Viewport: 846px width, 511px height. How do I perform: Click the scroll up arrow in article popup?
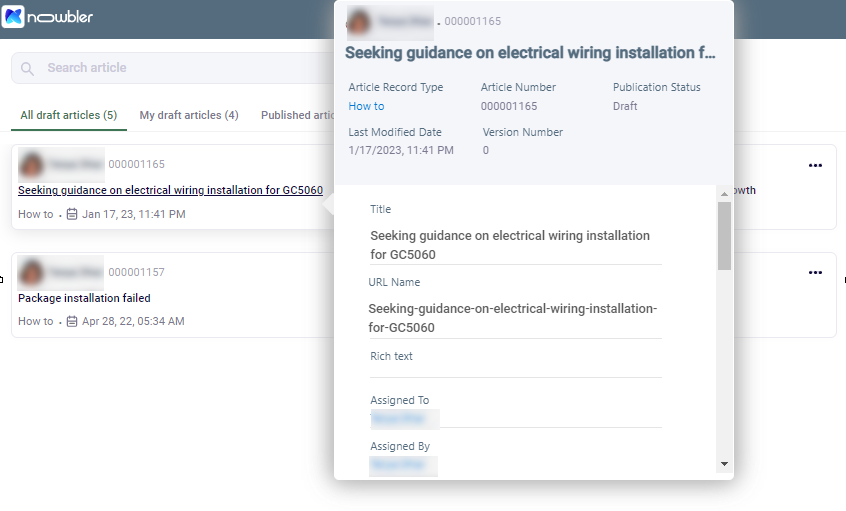coord(724,194)
